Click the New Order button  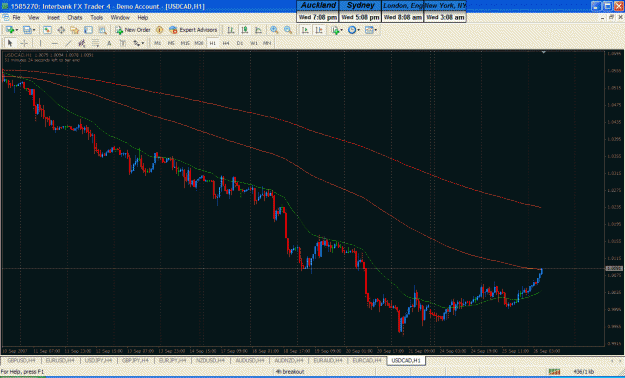point(133,30)
